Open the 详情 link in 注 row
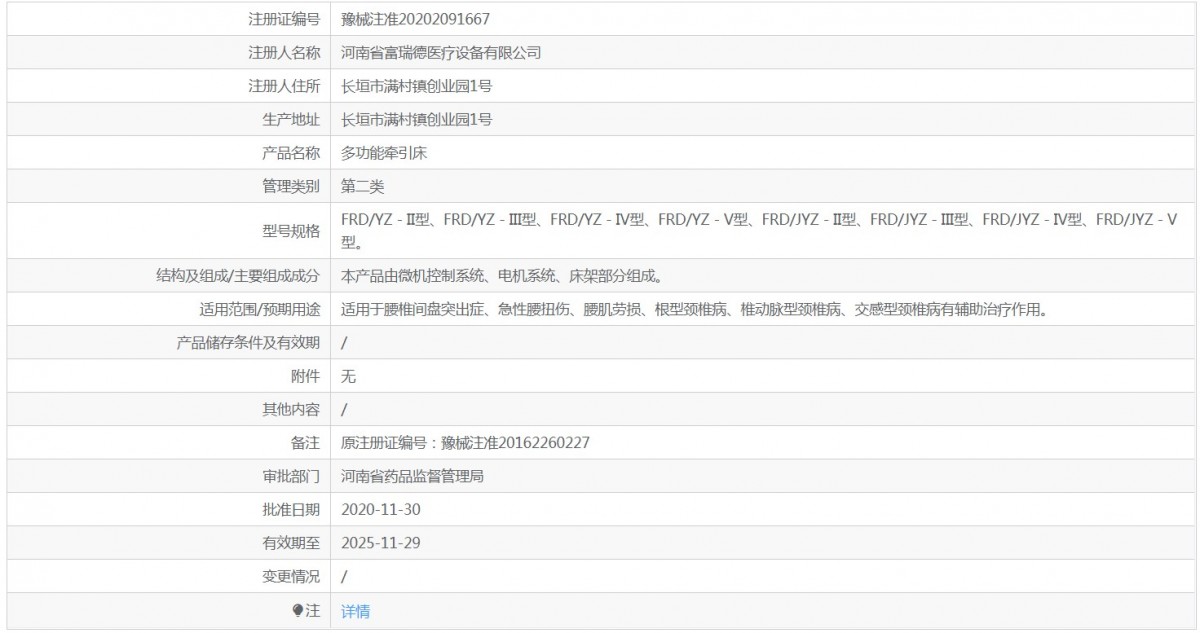1200x633 pixels. coord(355,611)
